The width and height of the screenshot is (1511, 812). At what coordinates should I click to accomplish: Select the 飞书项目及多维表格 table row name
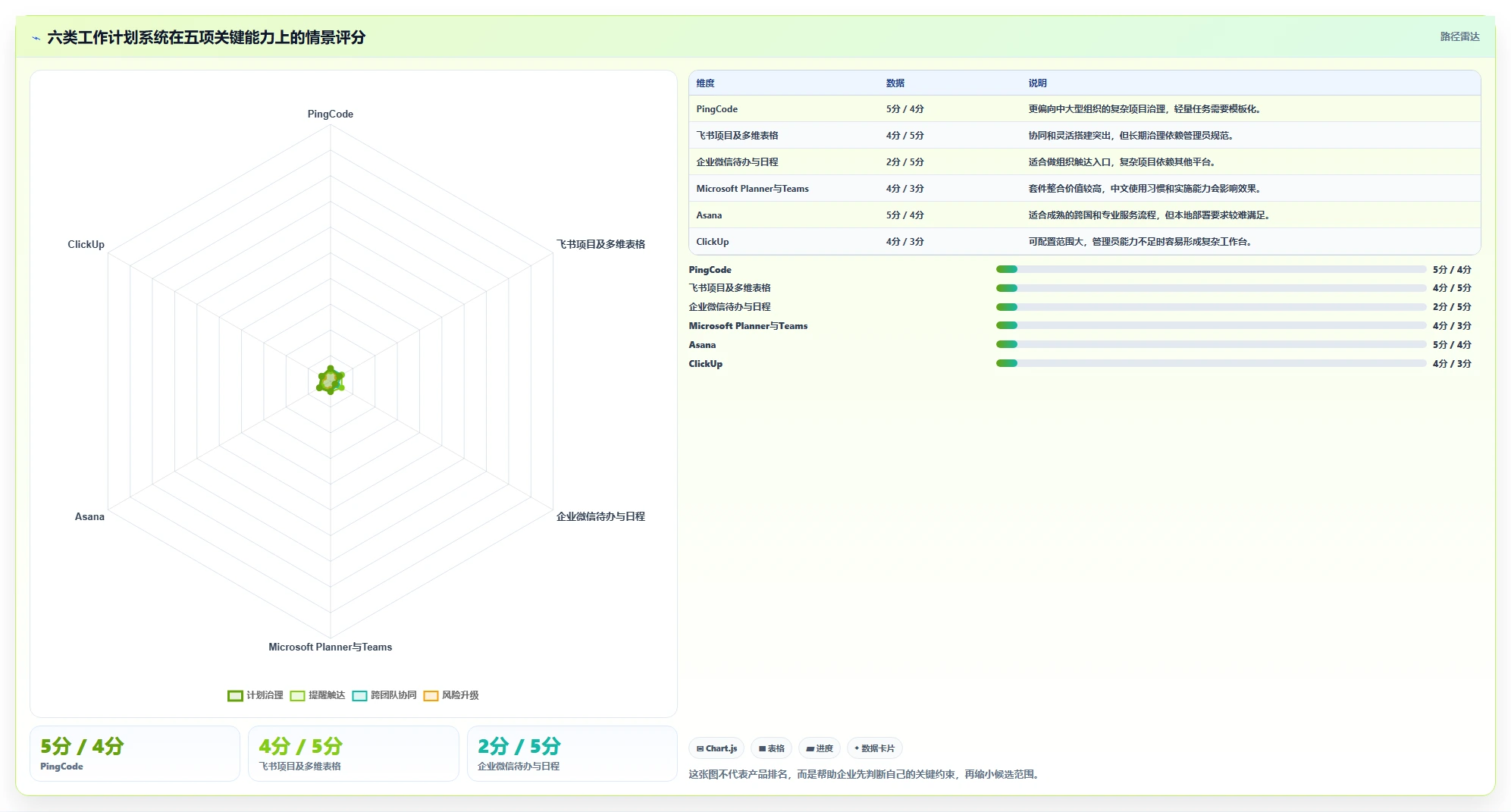pyautogui.click(x=737, y=136)
